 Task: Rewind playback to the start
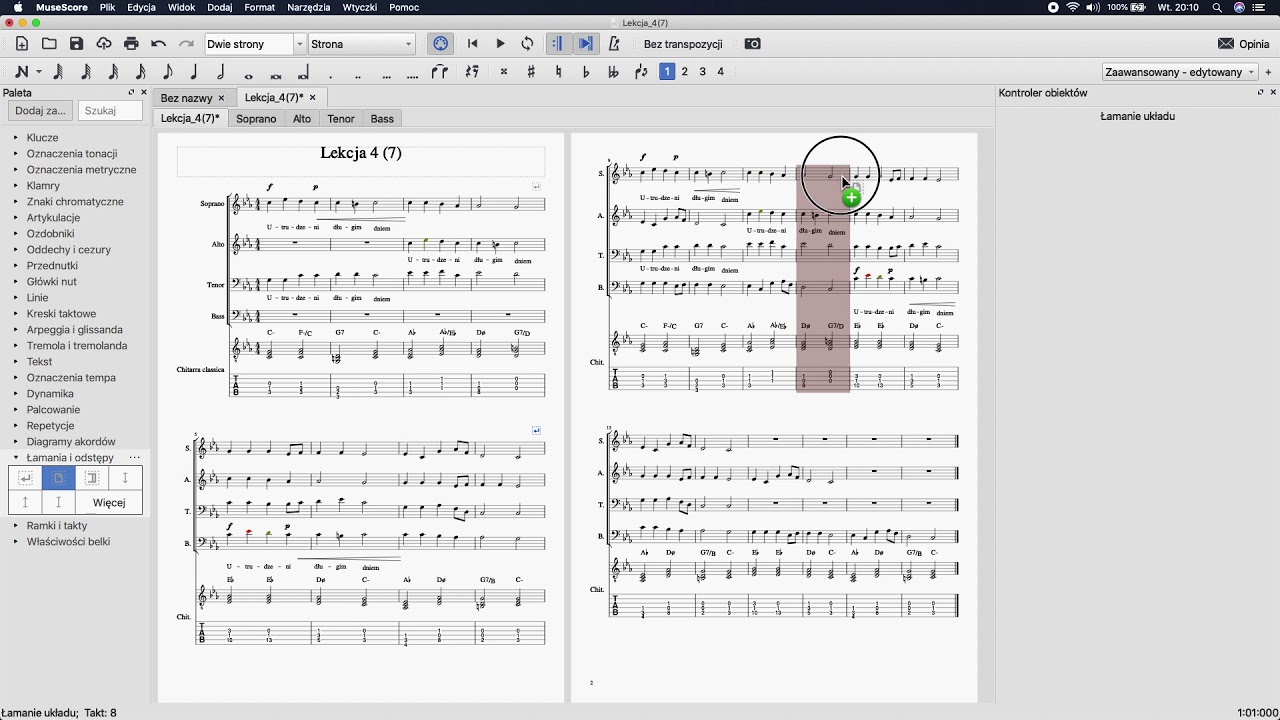(x=473, y=44)
